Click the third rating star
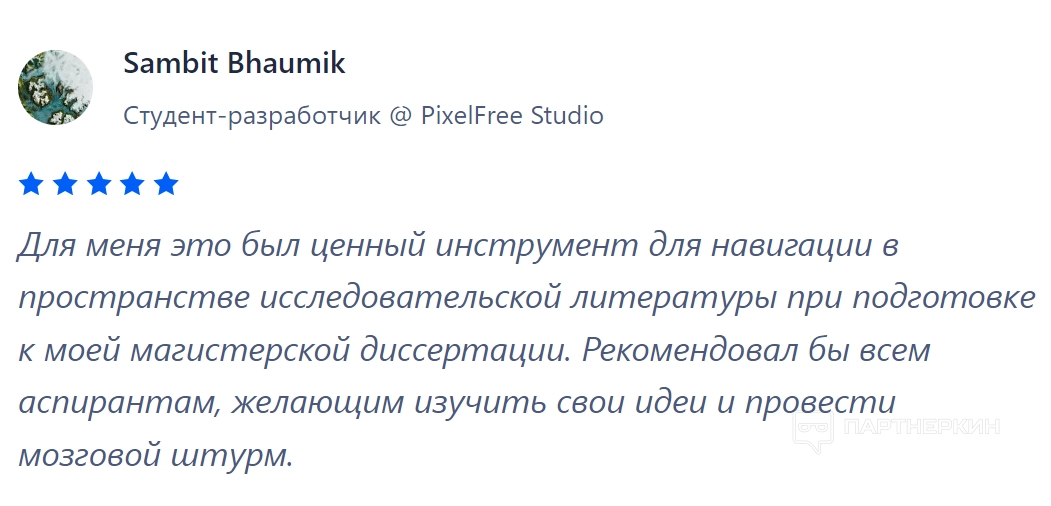 coord(99,184)
